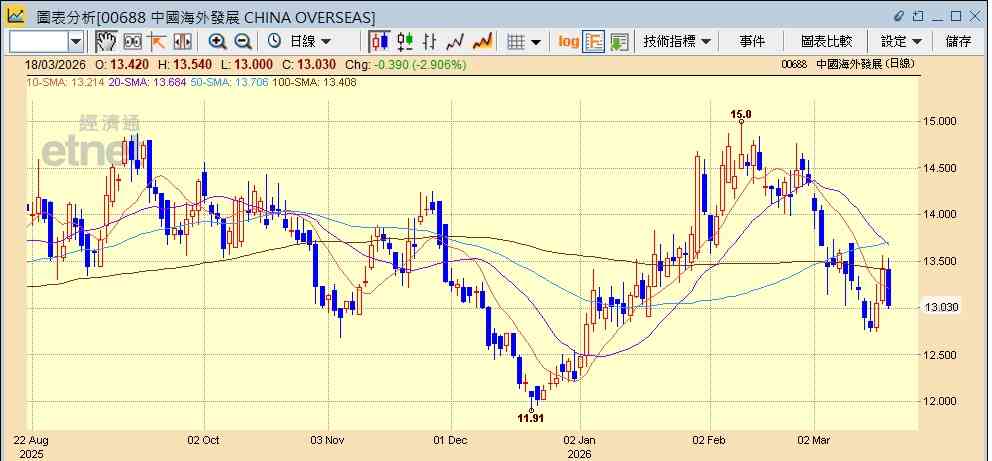Click the 18/03/2026 date readout

click(53, 65)
